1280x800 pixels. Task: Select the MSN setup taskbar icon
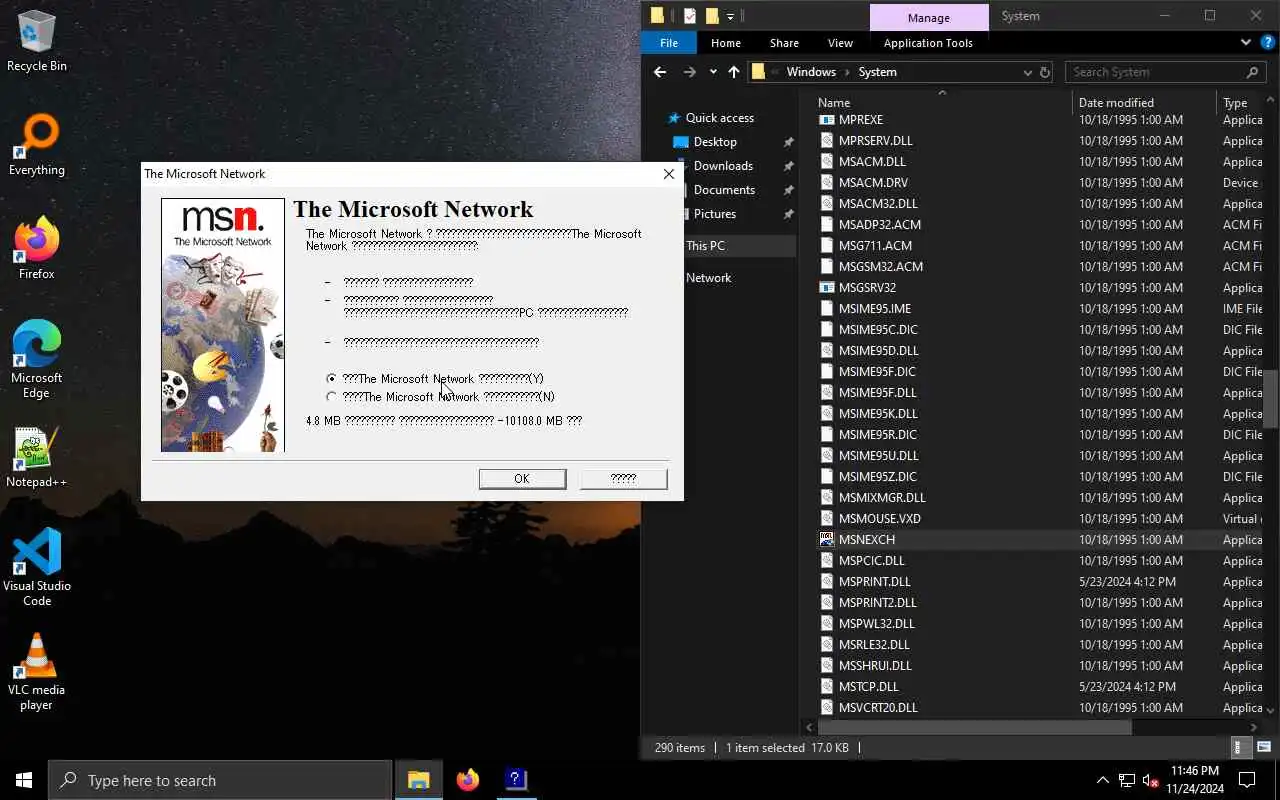tap(516, 780)
